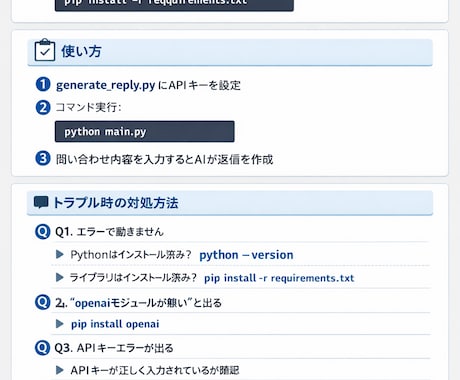Click the Q3. APIキーエラーが出る question text
Viewport: 460px width, 380px height.
tap(114, 348)
